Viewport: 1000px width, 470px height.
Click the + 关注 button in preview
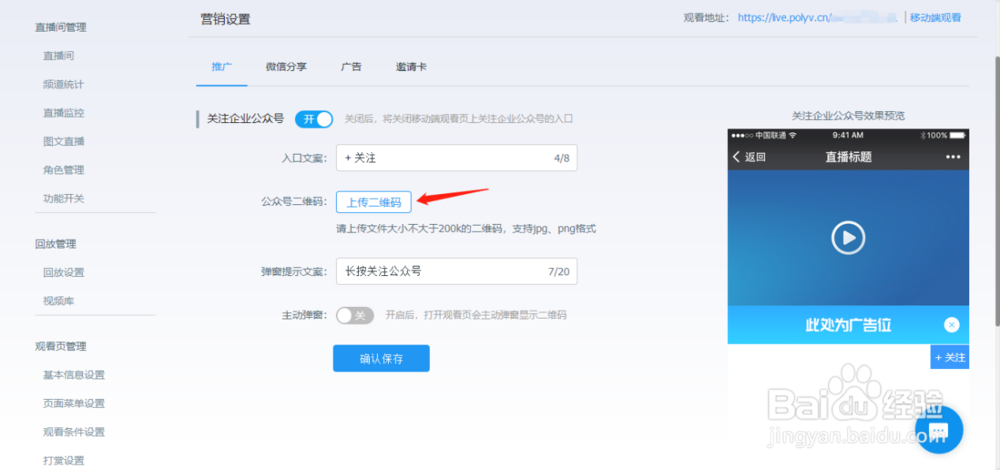(x=950, y=357)
